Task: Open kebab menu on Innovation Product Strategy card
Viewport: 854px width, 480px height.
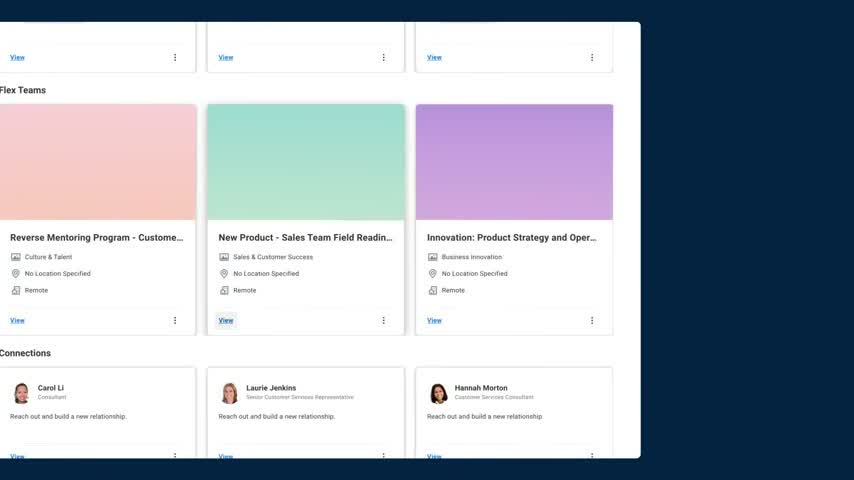Action: pos(592,320)
